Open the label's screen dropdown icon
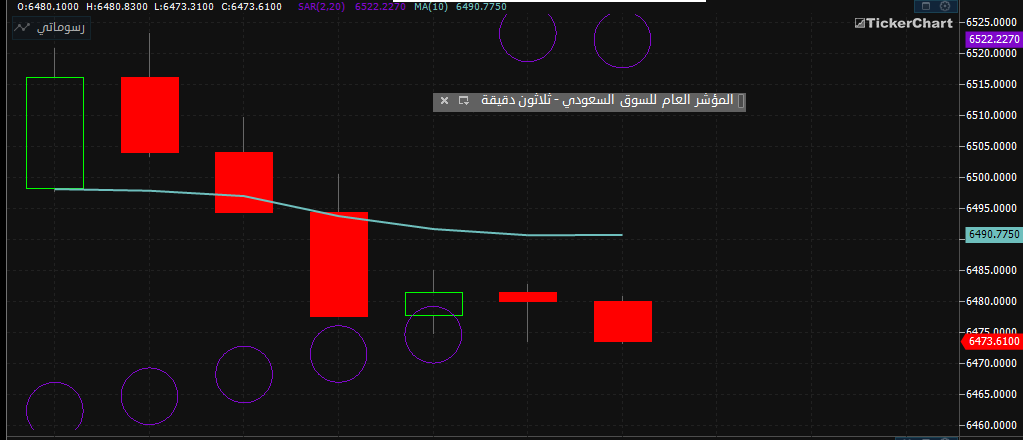 point(464,101)
